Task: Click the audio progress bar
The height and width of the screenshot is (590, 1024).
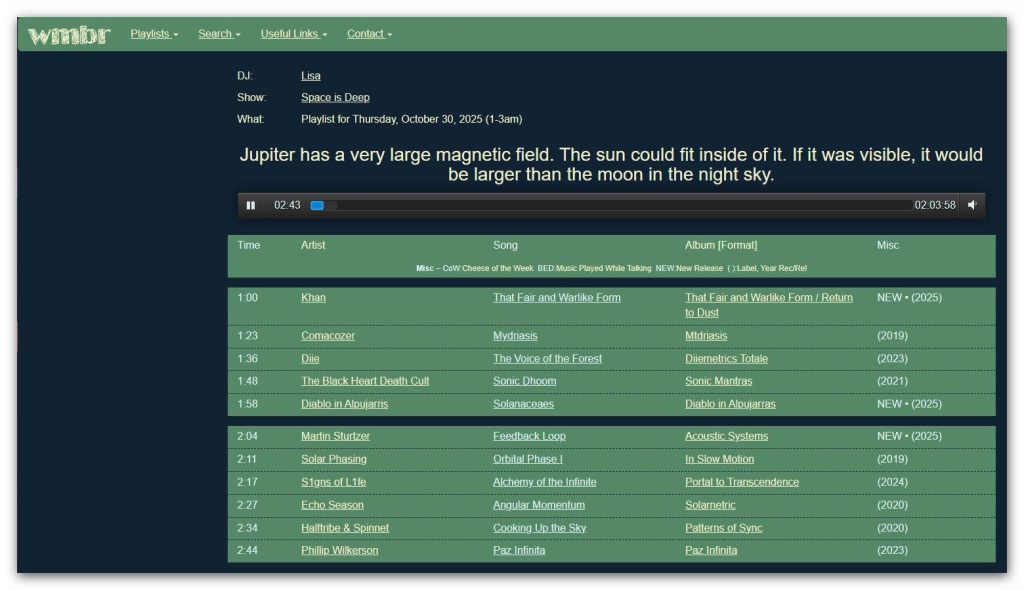Action: pos(610,205)
